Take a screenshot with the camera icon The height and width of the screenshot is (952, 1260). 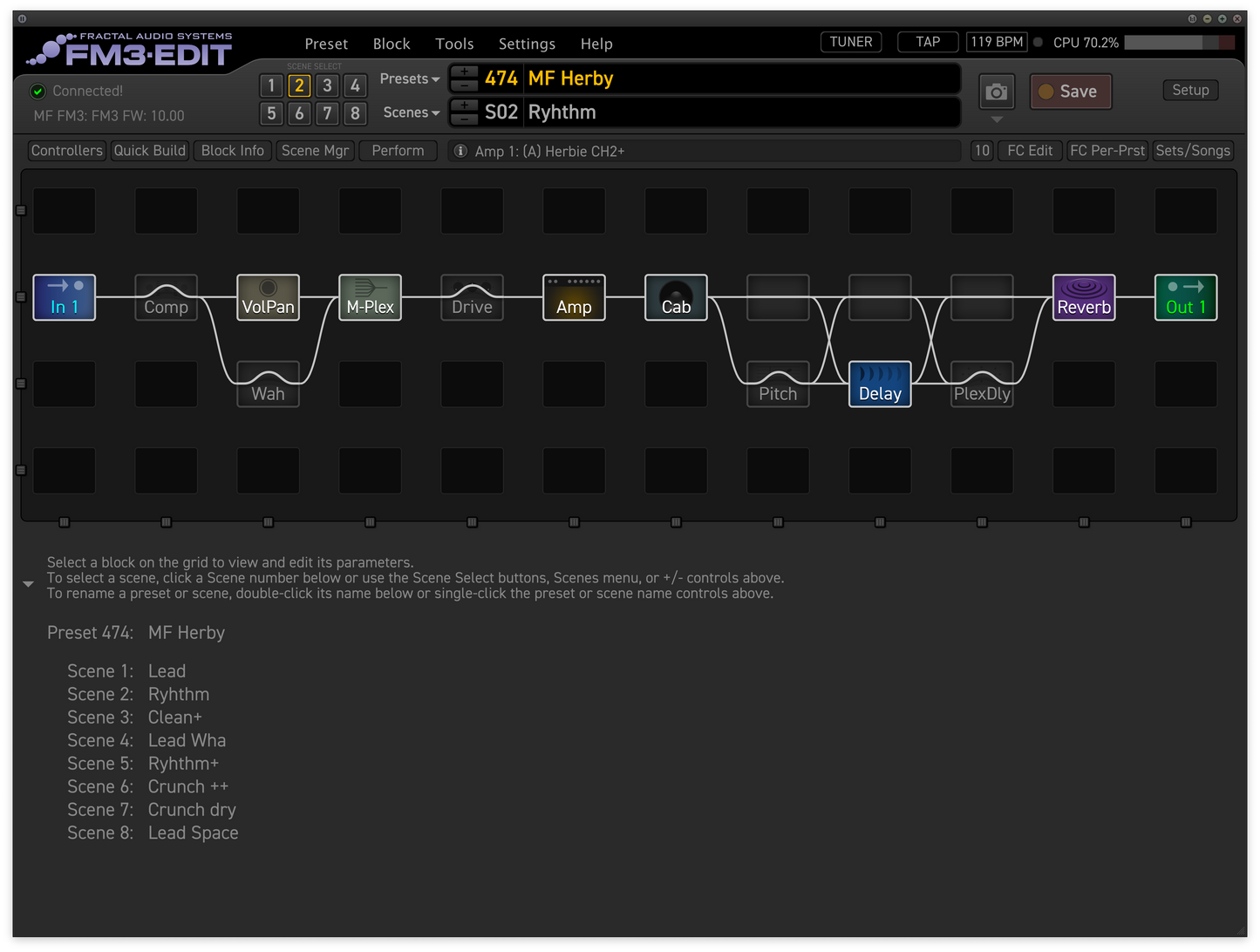tap(996, 91)
